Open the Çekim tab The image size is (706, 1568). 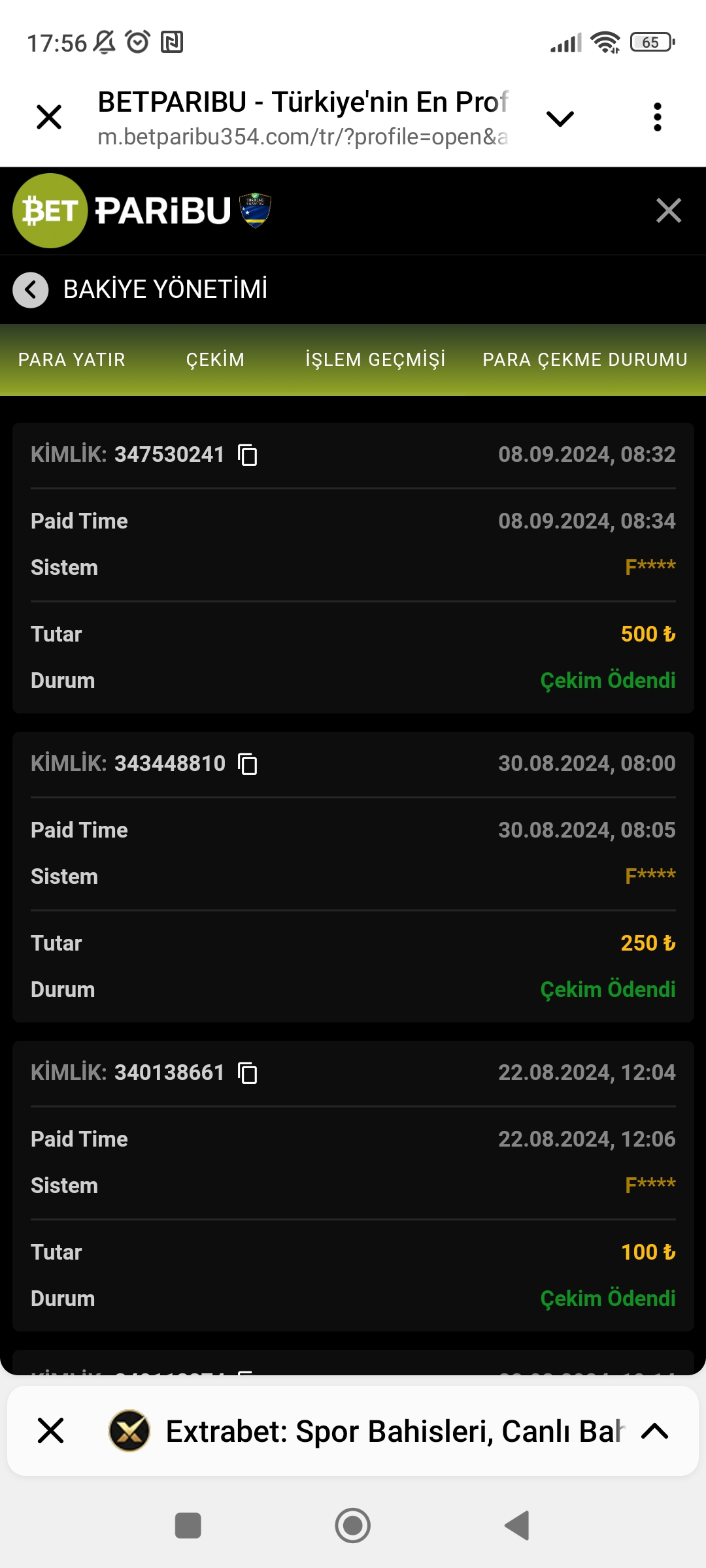[x=215, y=360]
